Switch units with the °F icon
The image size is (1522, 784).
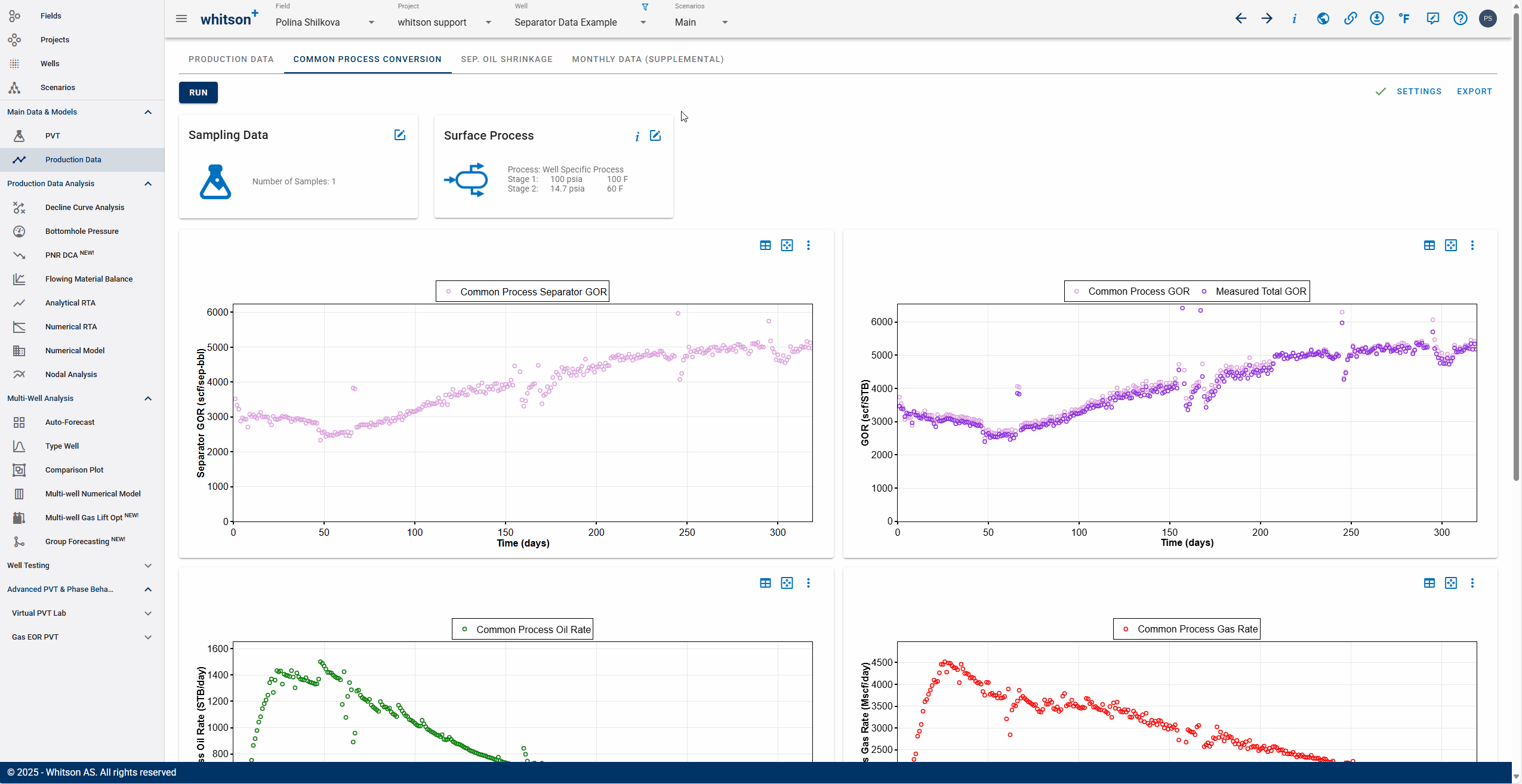(x=1404, y=18)
